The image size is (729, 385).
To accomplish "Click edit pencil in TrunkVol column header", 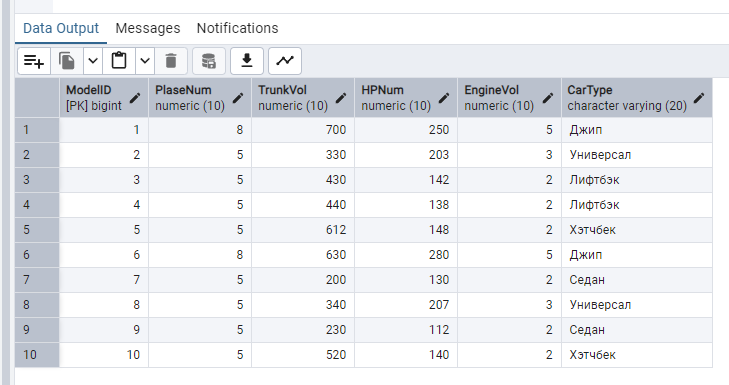I will pos(341,98).
